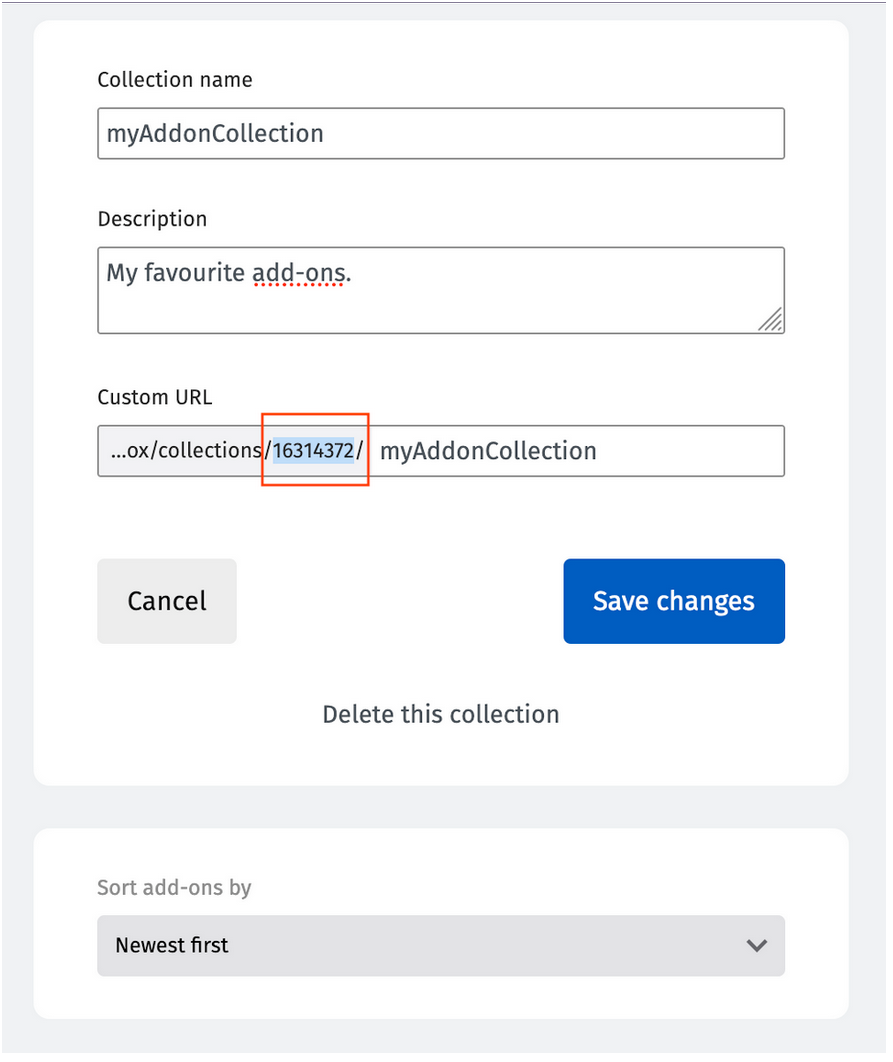Select the highlighted 16314372 ID in Custom URL
893x1062 pixels.
[312, 451]
